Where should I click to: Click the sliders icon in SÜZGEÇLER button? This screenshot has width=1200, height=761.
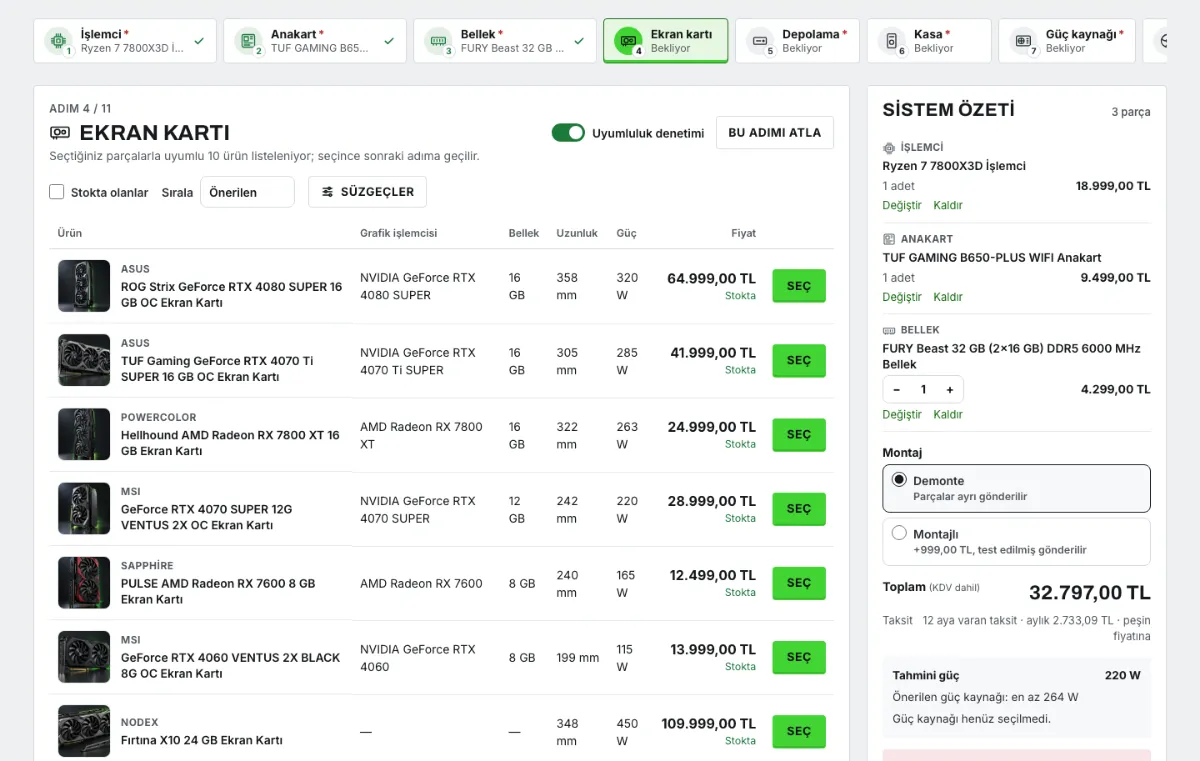pyautogui.click(x=328, y=192)
